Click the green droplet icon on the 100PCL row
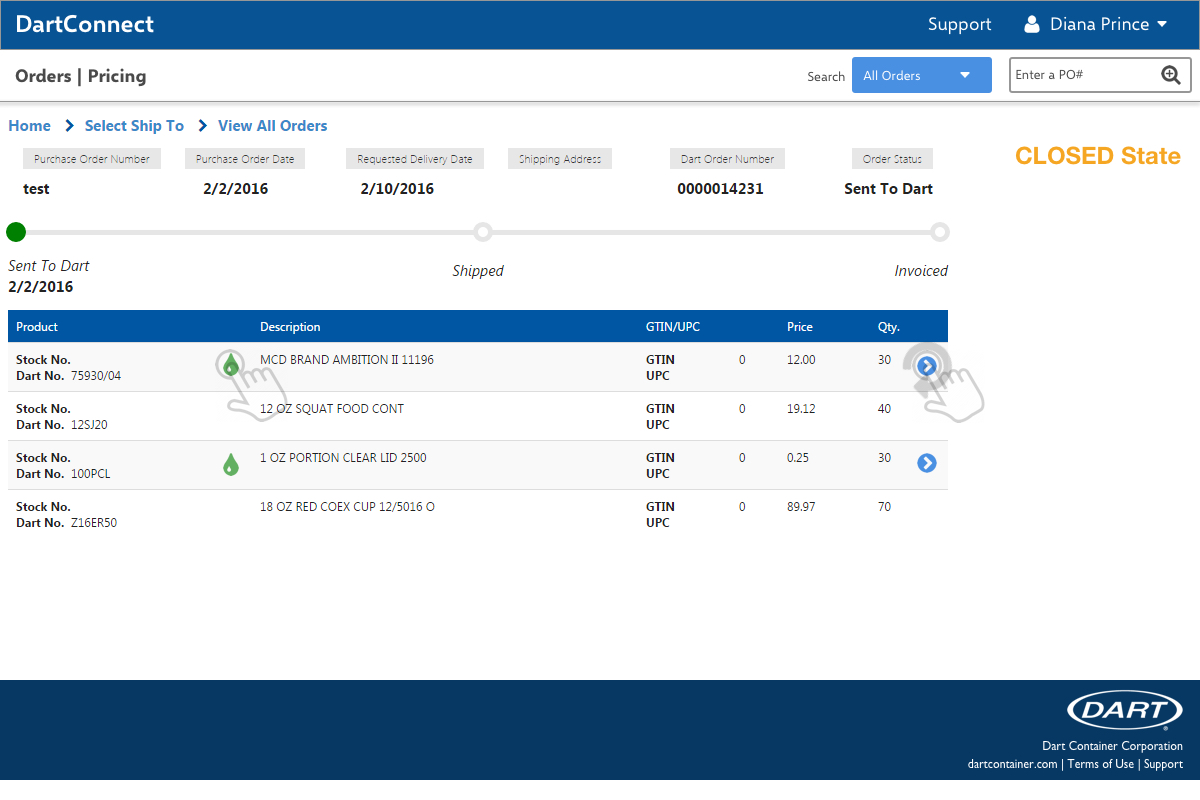1200x800 pixels. click(x=231, y=464)
